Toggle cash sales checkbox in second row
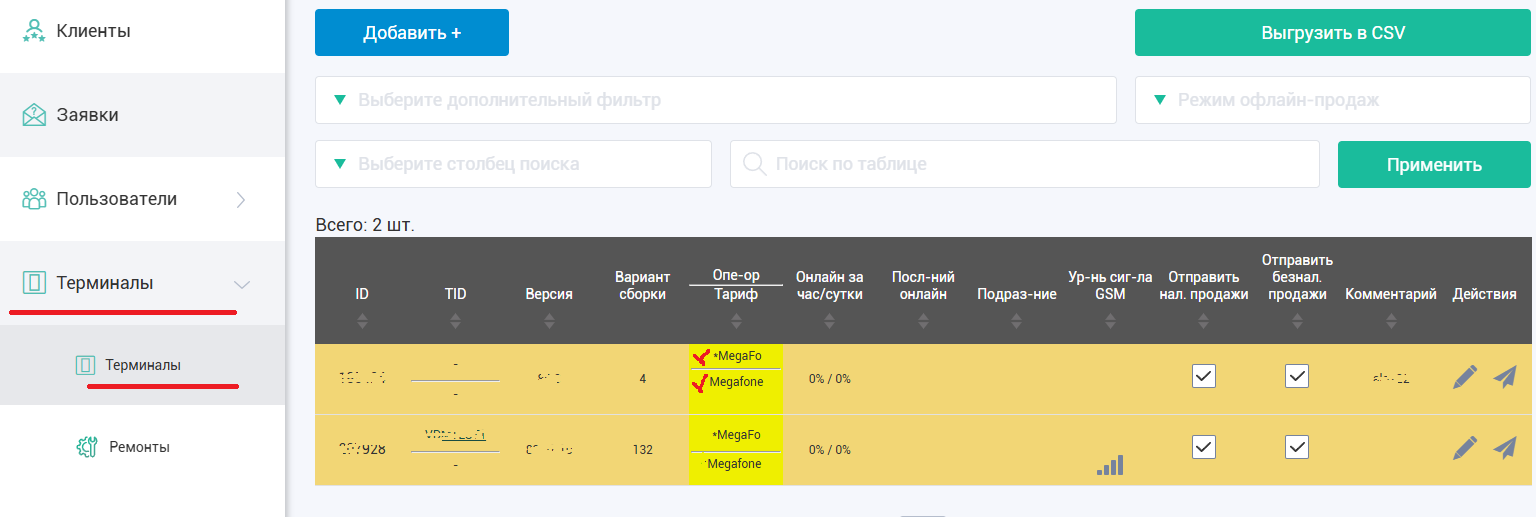The image size is (1536, 517). click(x=1204, y=447)
